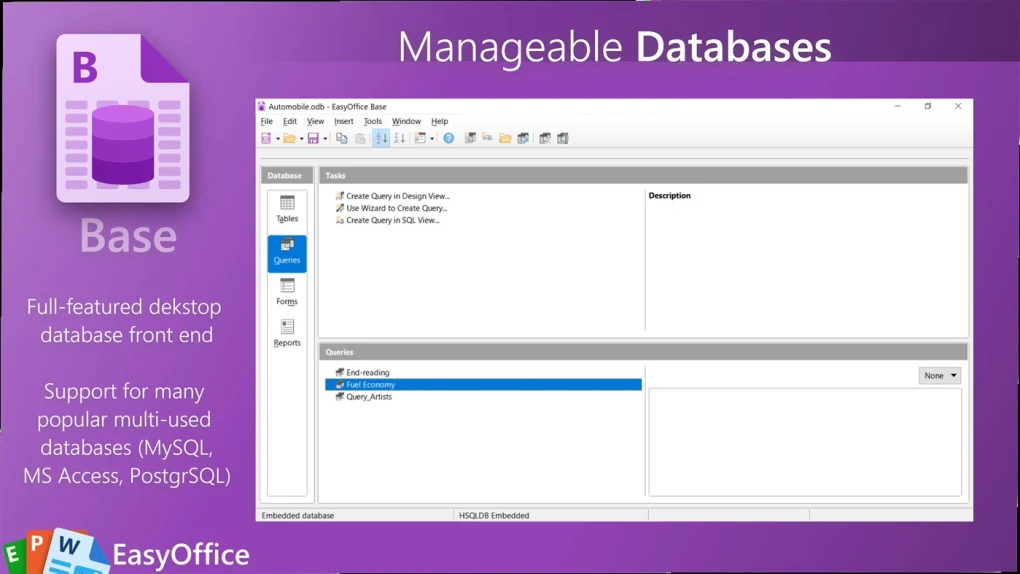Screen dimensions: 1020x574
Task: Select the Query_Artists query
Action: (x=364, y=396)
